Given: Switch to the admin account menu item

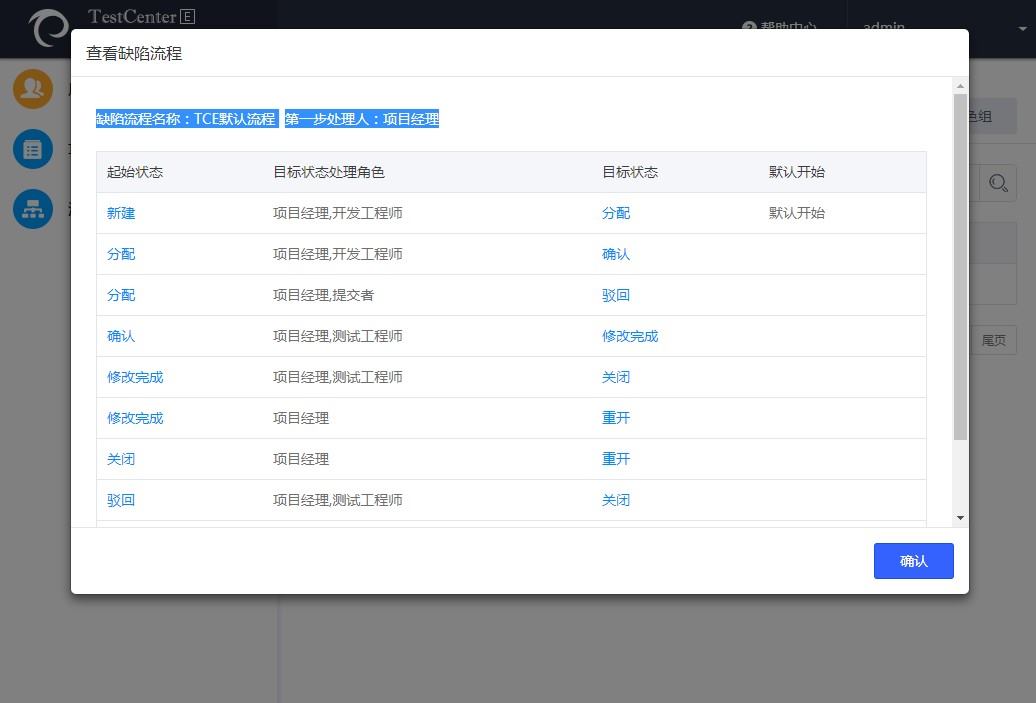Looking at the screenshot, I should click(884, 27).
